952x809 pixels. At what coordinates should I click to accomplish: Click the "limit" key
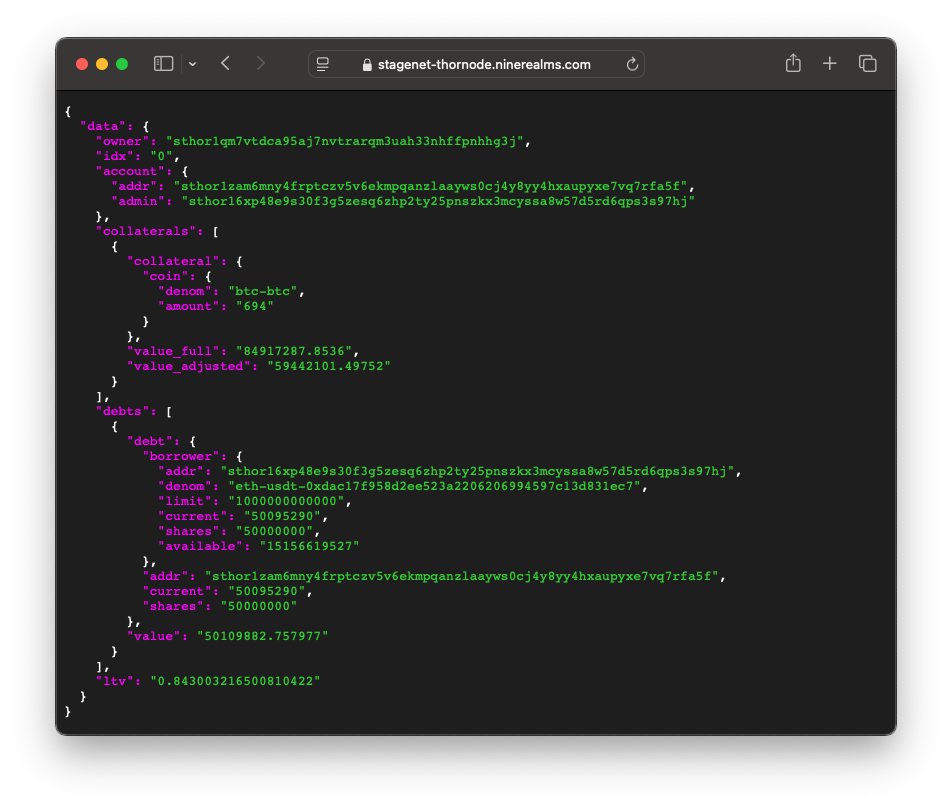[185, 501]
